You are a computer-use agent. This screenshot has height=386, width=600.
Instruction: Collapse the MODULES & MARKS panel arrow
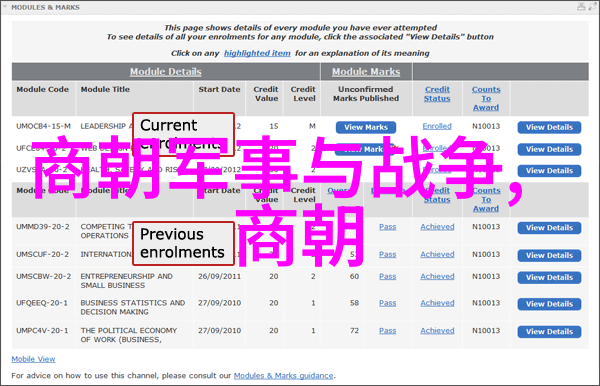pyautogui.click(x=5, y=7)
